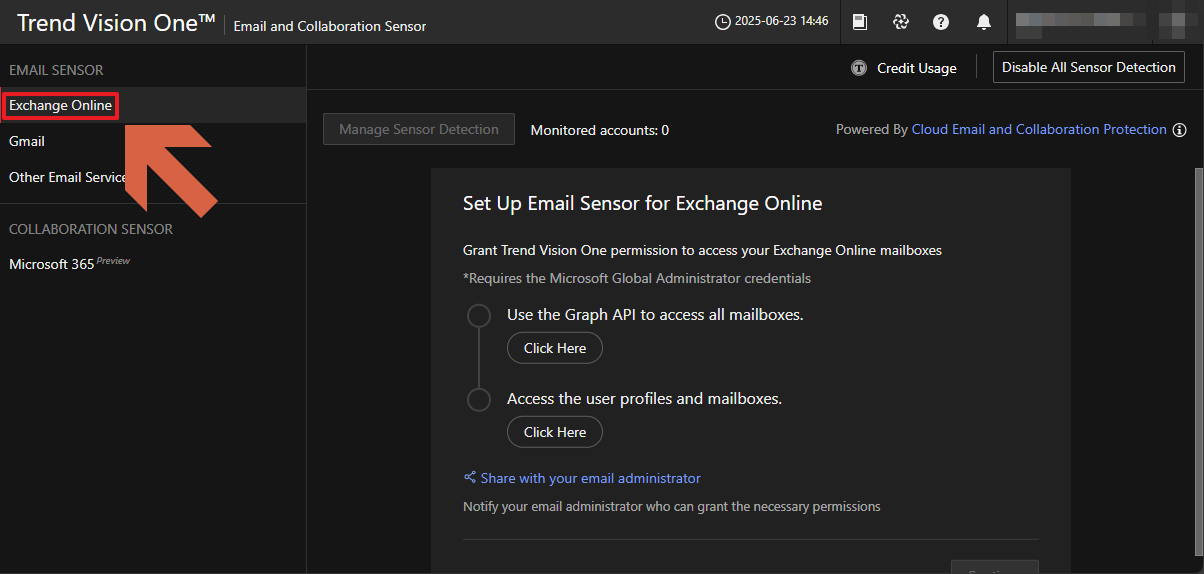Screen dimensions: 1204x574
Task: Open Microsoft 365 collaboration sensor
Action: [52, 265]
